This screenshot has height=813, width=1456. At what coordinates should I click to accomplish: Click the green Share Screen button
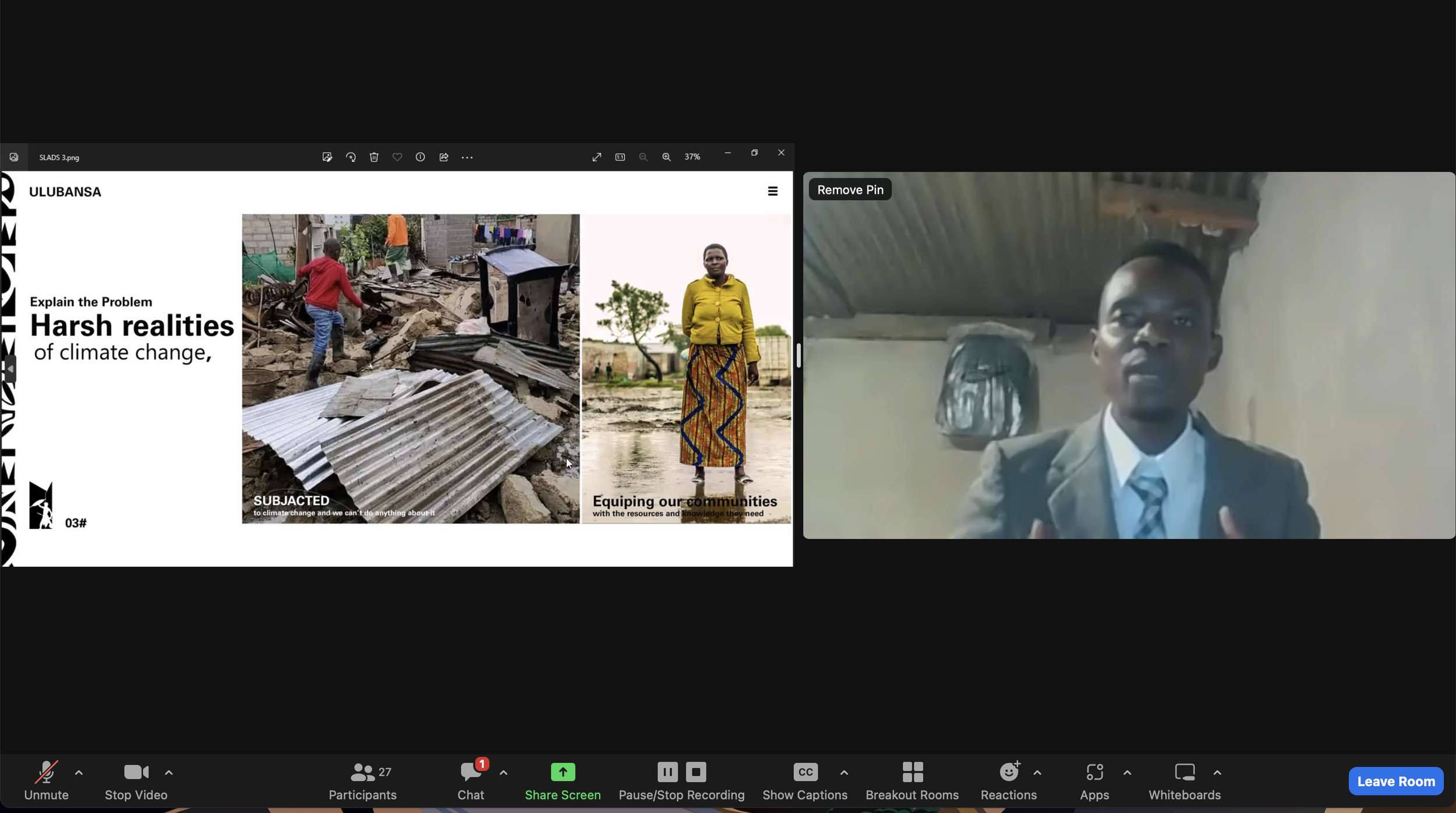coord(563,780)
